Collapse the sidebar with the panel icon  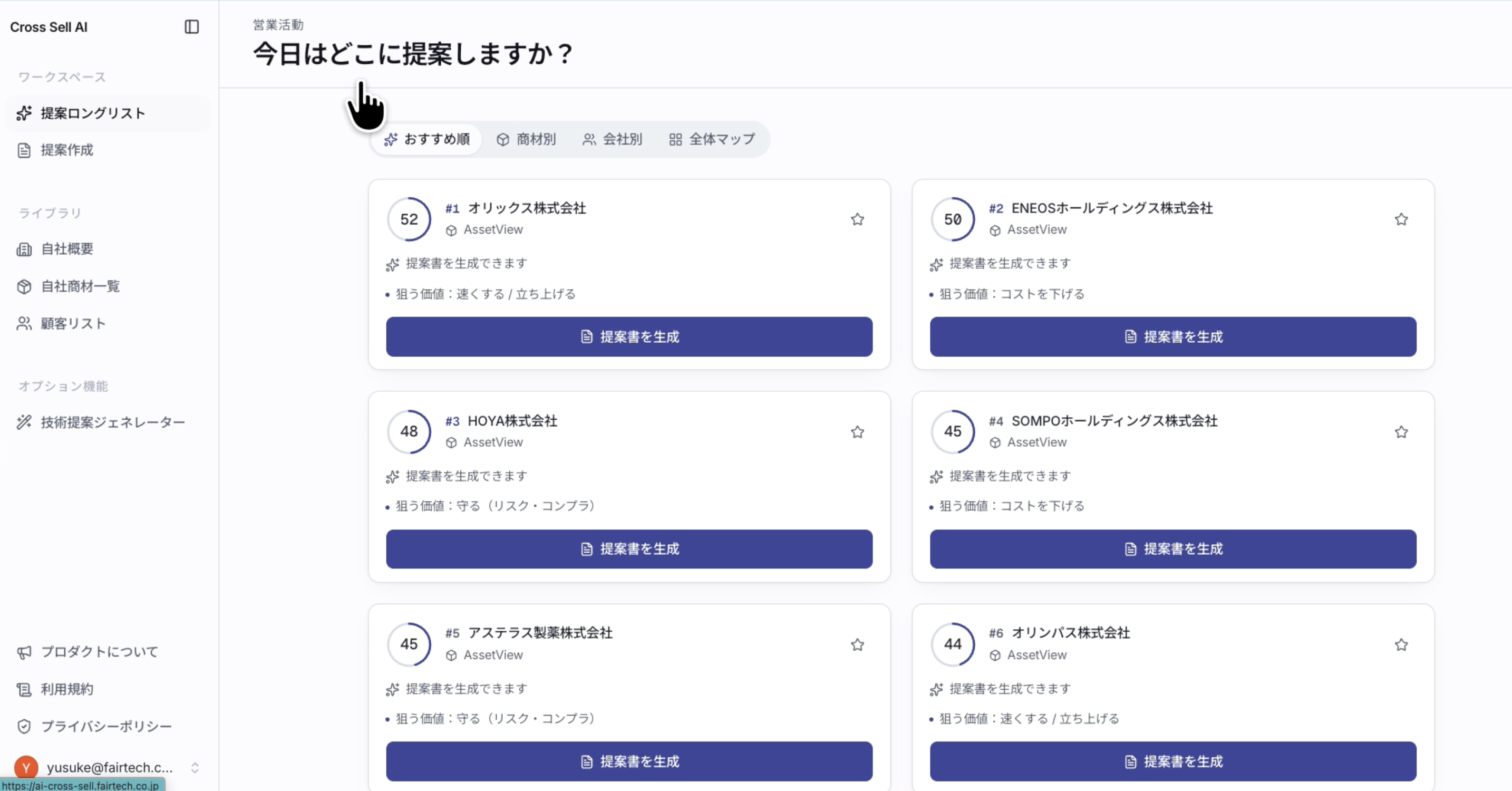(191, 27)
